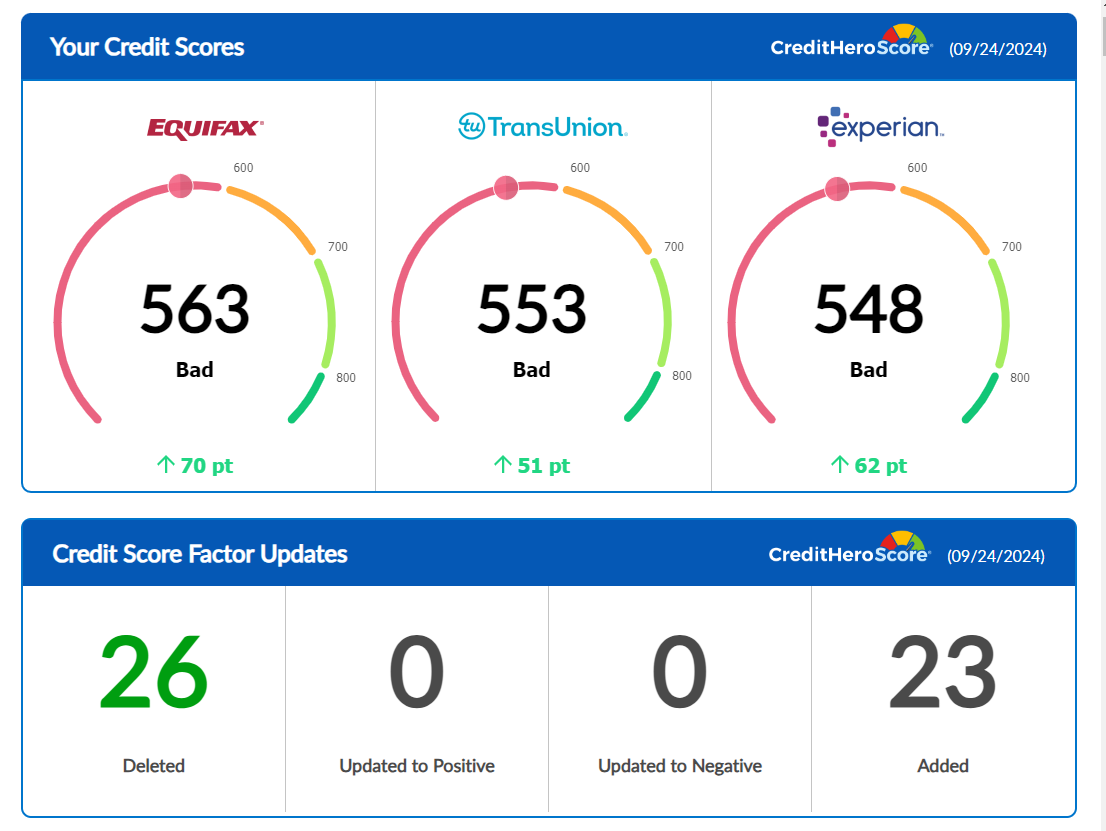Click the Updated to Negative label
This screenshot has width=1106, height=831.
coord(680,765)
